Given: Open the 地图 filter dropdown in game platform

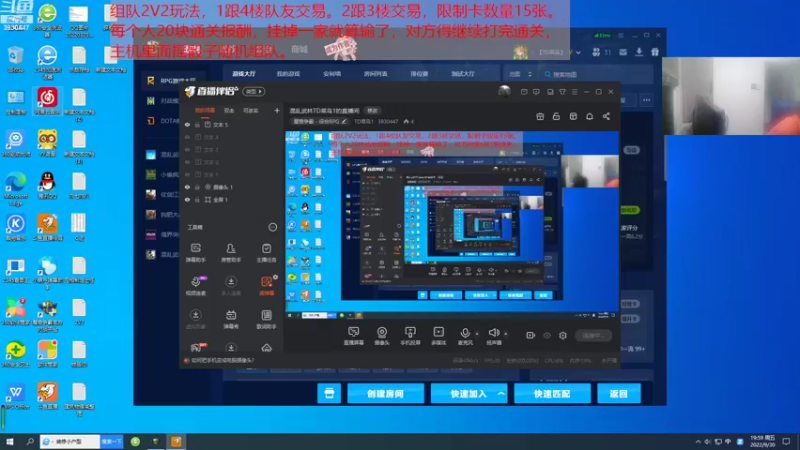Looking at the screenshot, I should (x=520, y=74).
